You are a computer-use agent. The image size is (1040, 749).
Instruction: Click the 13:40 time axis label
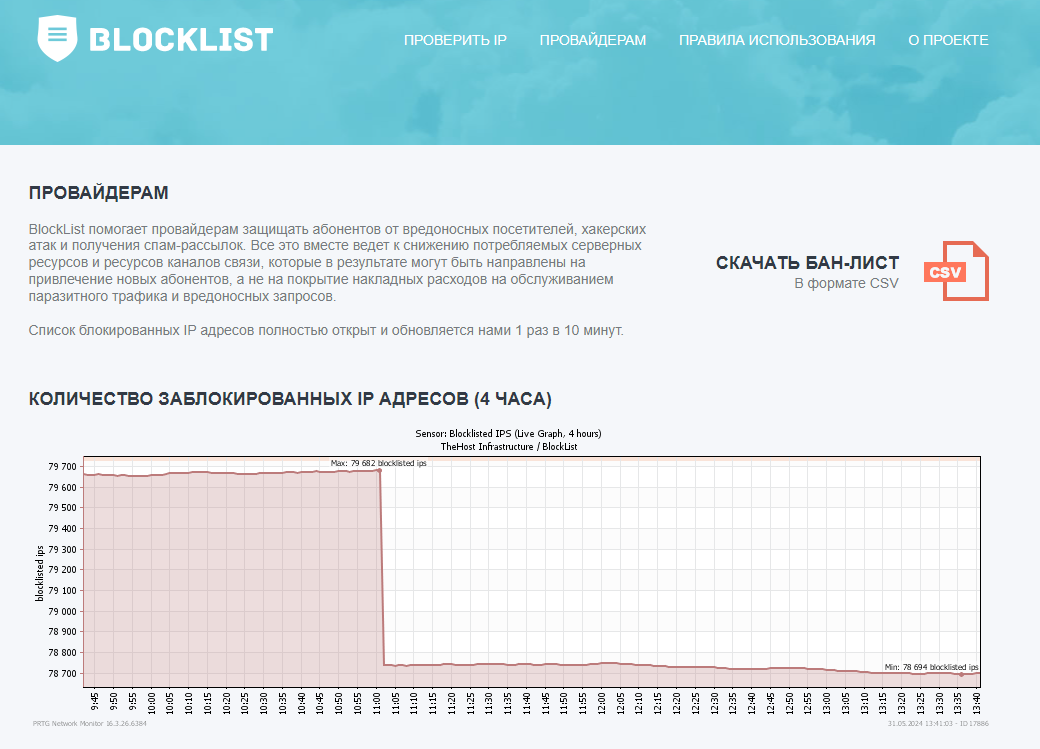pos(976,703)
